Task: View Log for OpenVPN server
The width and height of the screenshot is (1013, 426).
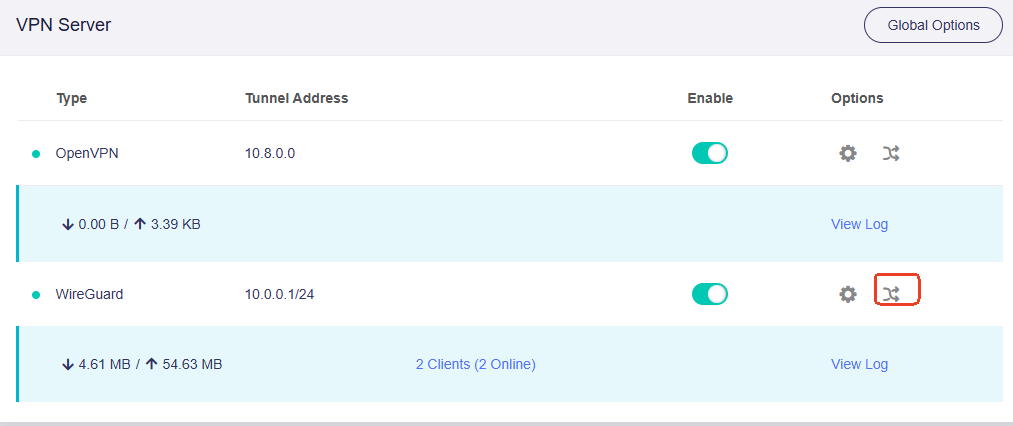Action: click(859, 224)
